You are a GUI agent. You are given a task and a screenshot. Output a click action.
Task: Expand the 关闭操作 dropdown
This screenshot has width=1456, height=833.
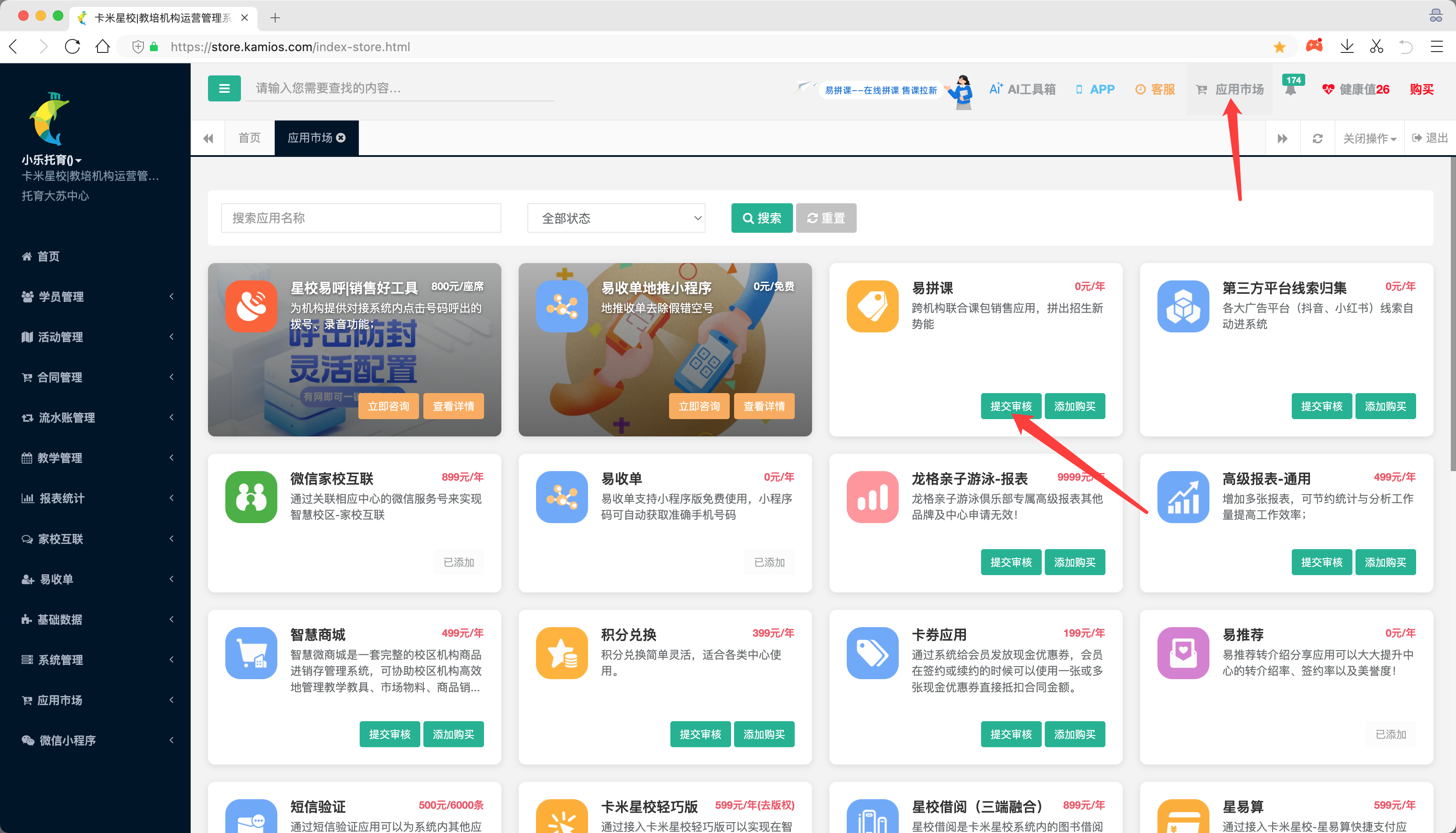click(1369, 138)
